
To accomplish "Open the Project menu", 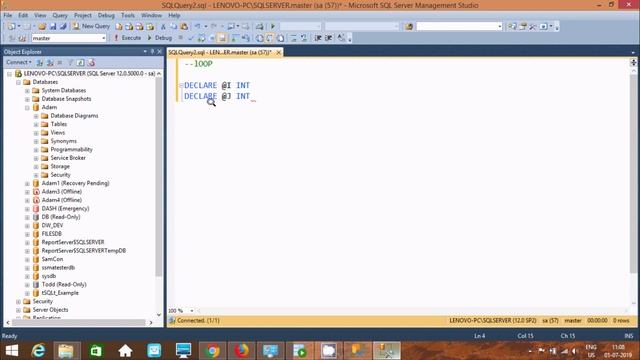I will coord(83,15).
